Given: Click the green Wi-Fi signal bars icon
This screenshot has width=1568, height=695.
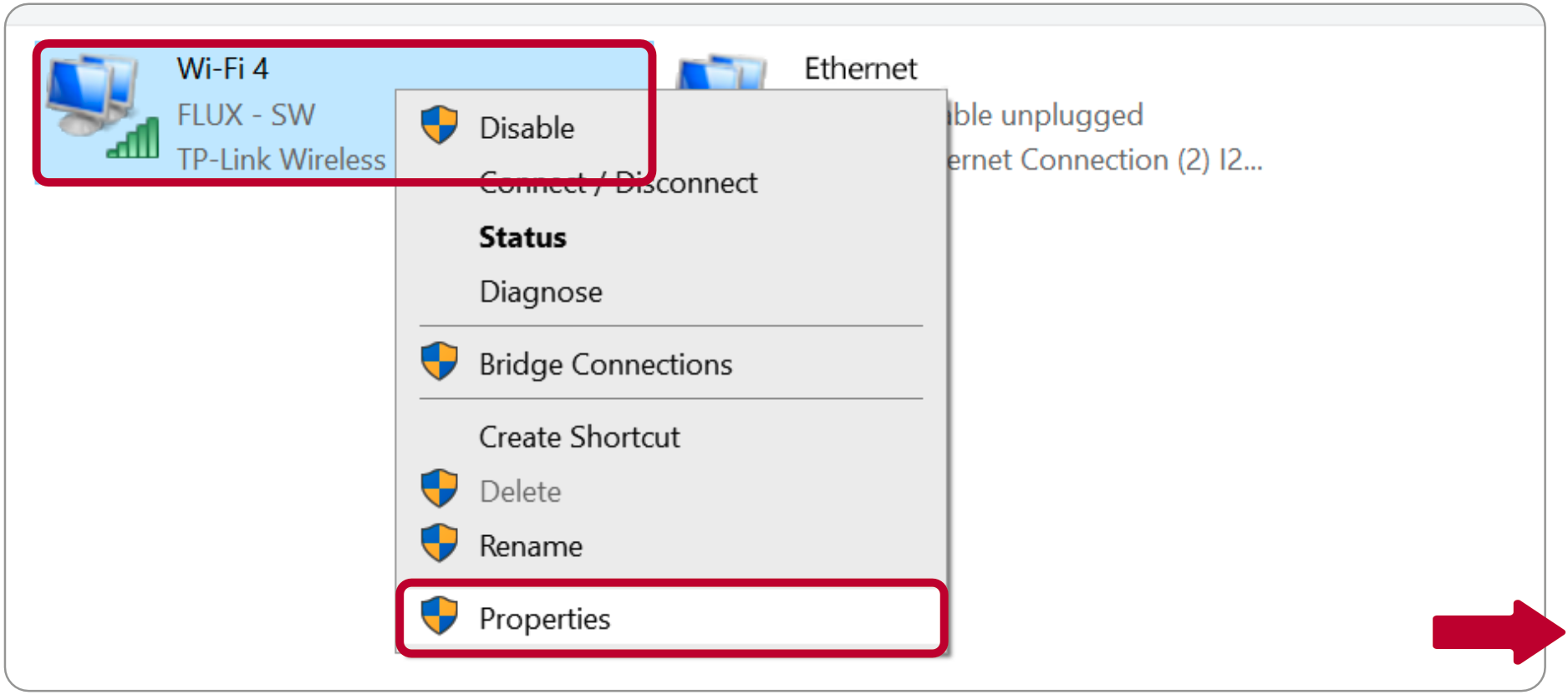Looking at the screenshot, I should coord(134,138).
